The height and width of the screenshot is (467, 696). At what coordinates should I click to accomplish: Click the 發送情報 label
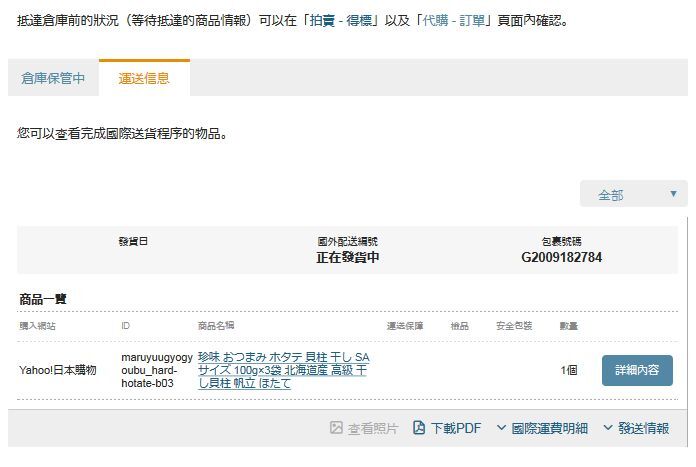click(x=643, y=428)
